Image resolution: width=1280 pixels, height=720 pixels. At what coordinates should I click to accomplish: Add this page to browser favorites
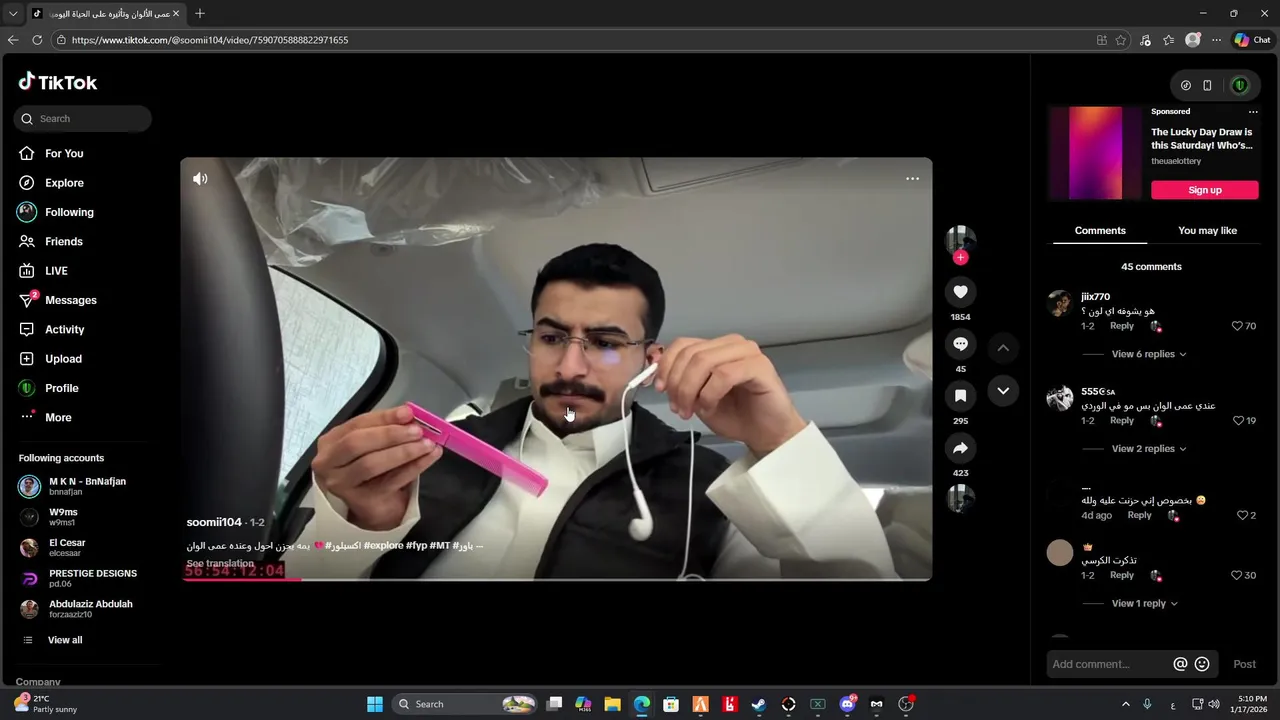1121,40
